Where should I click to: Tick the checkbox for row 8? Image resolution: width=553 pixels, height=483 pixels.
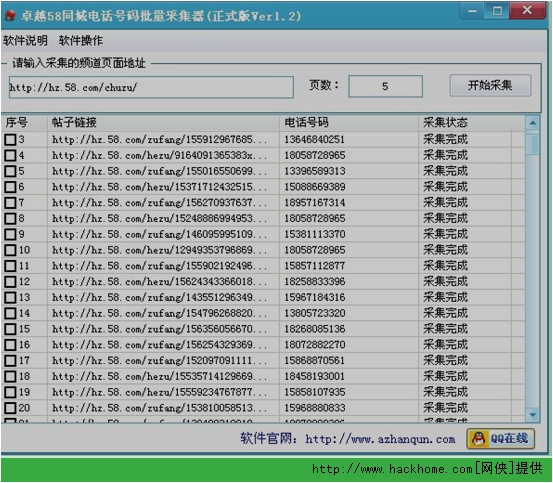pyautogui.click(x=10, y=219)
